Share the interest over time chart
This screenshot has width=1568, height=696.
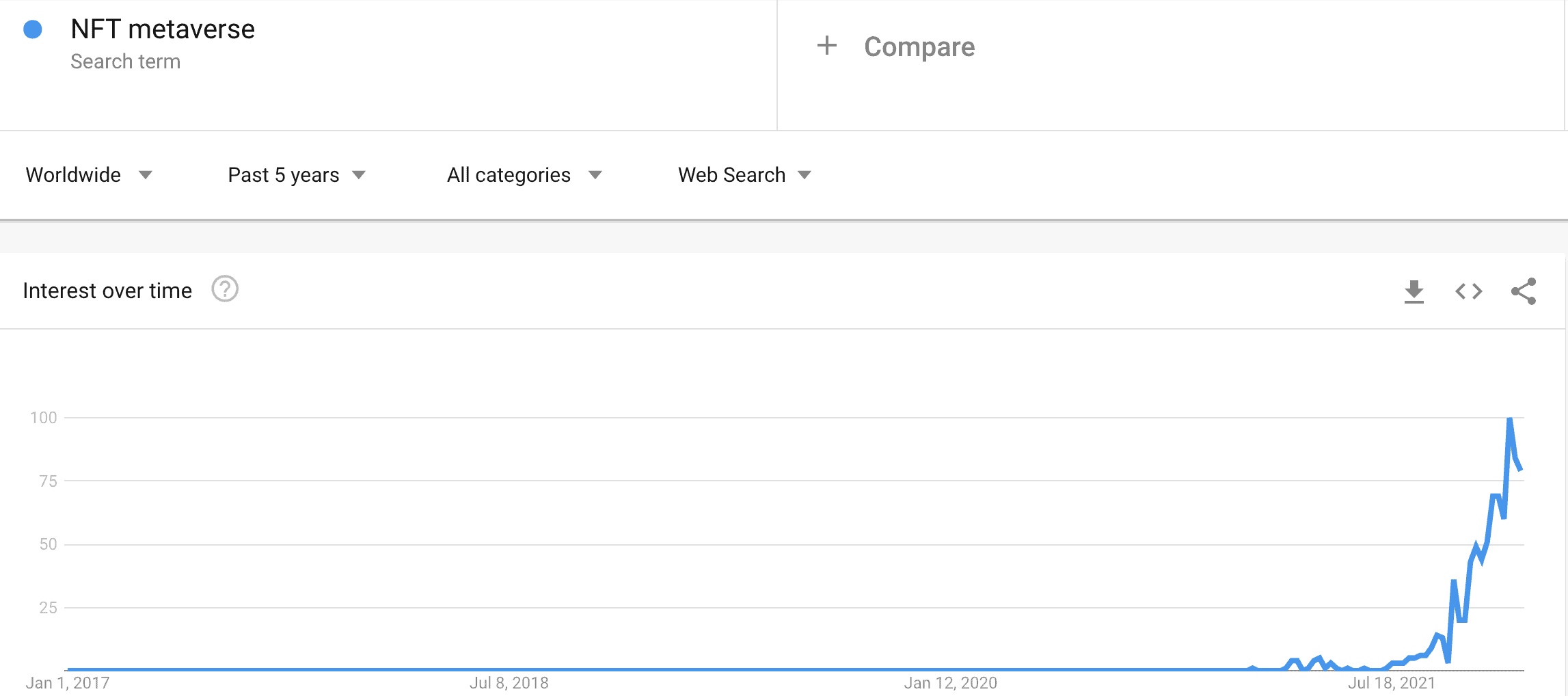point(1523,291)
